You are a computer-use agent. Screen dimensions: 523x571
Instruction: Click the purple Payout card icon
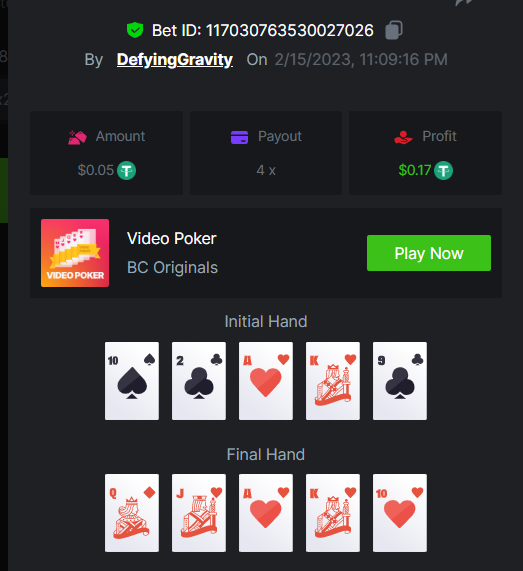click(x=239, y=137)
